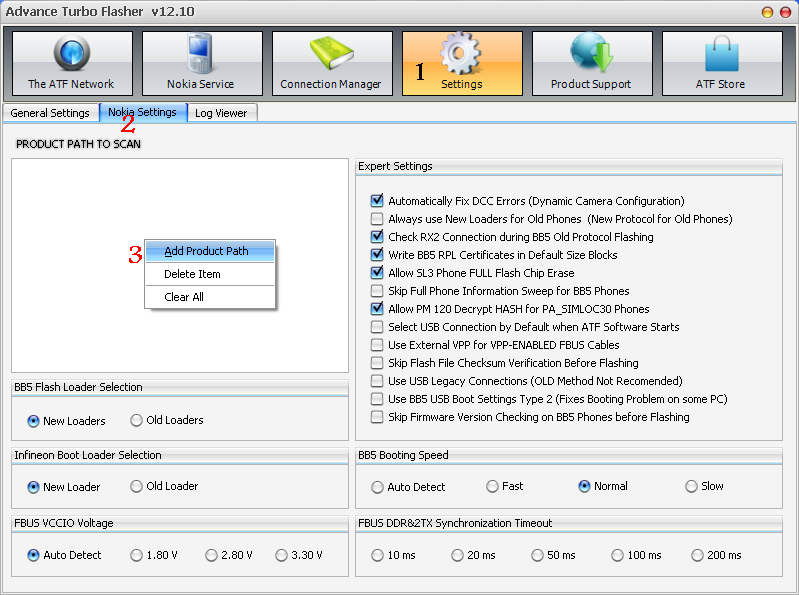
Task: Choose Add Product Path from context menu
Action: point(210,251)
